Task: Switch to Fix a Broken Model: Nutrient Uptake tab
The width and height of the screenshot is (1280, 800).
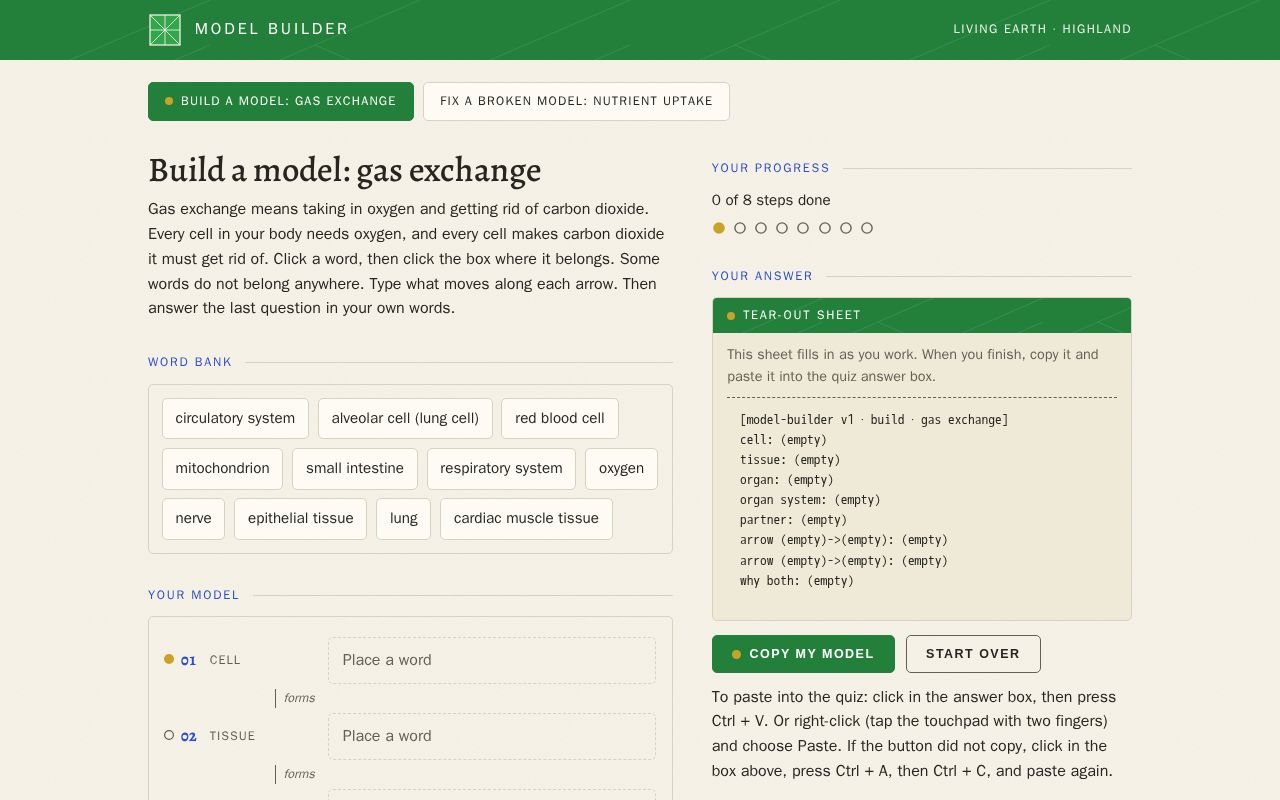Action: (x=576, y=101)
